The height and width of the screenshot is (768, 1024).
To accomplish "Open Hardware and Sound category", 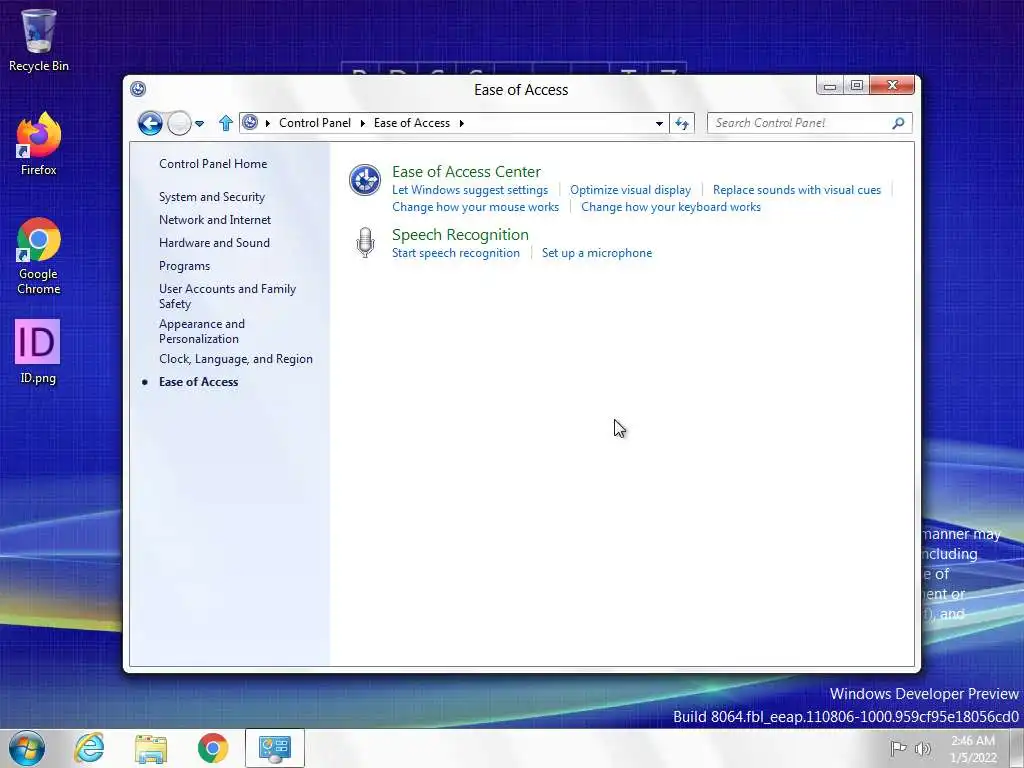I will click(x=214, y=243).
